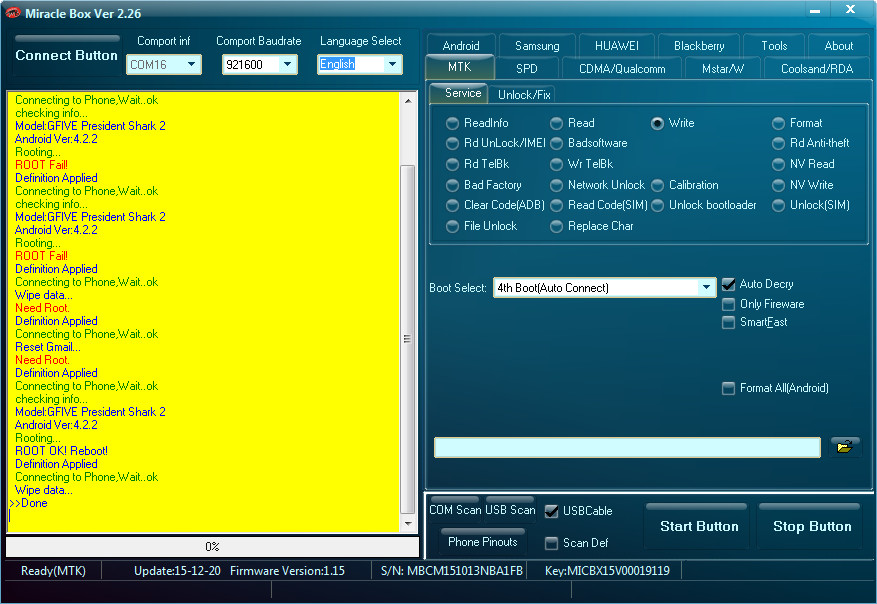Click the 0% progress bar
The height and width of the screenshot is (604, 877).
213,546
